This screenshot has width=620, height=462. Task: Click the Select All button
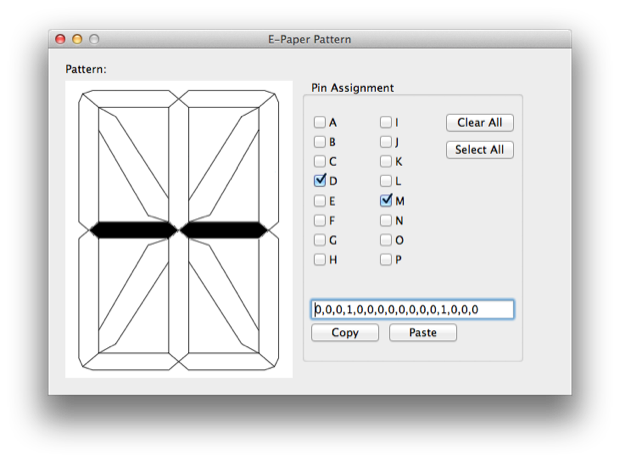pyautogui.click(x=480, y=150)
